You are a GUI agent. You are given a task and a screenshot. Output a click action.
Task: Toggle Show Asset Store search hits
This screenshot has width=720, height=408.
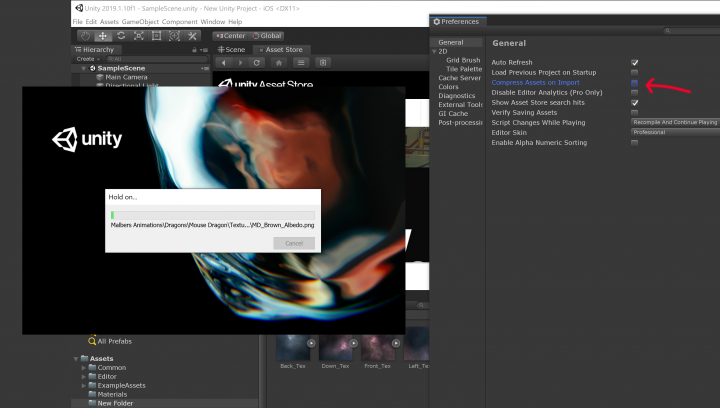pos(634,102)
